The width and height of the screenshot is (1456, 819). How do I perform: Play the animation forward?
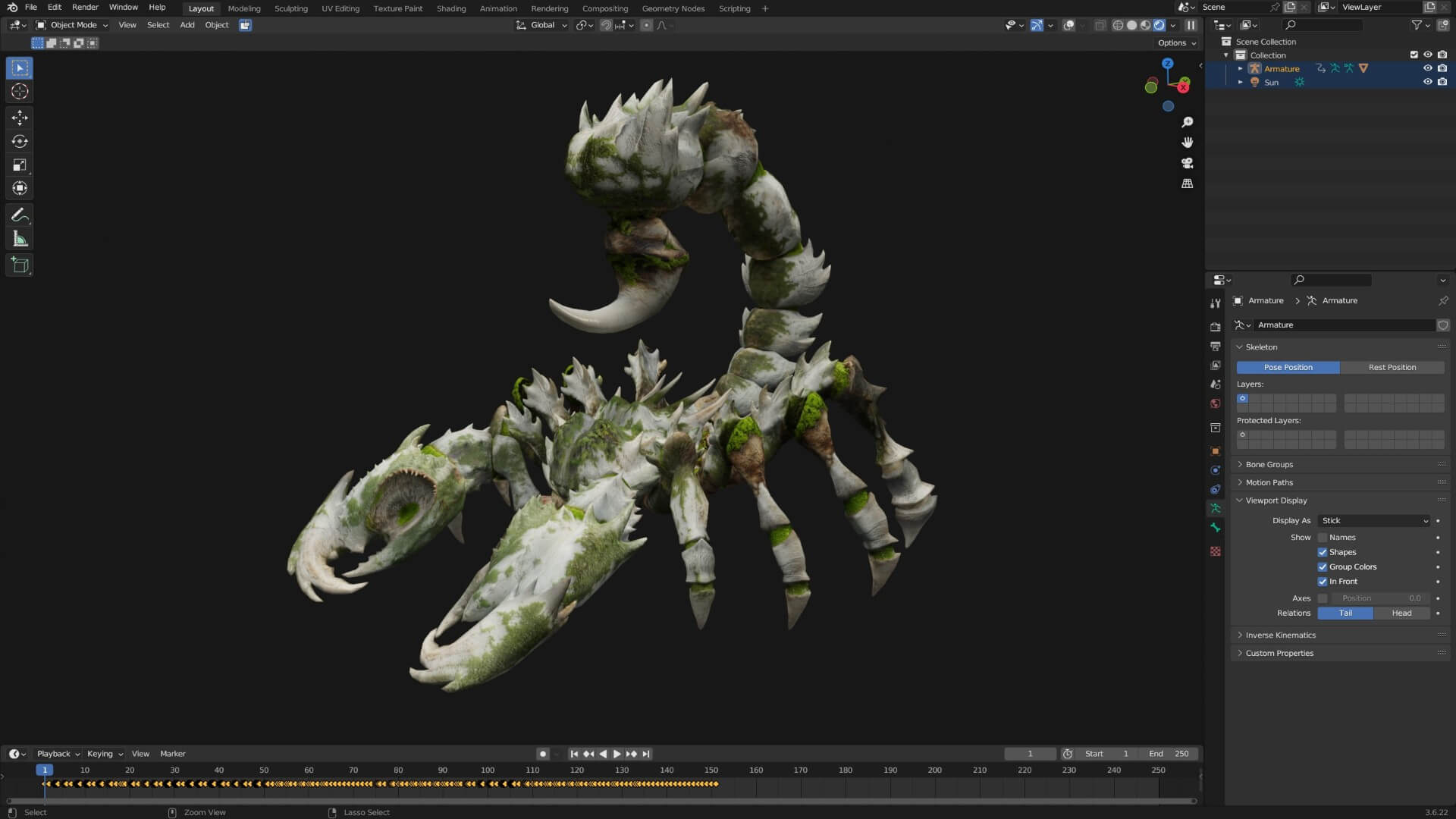pos(617,754)
